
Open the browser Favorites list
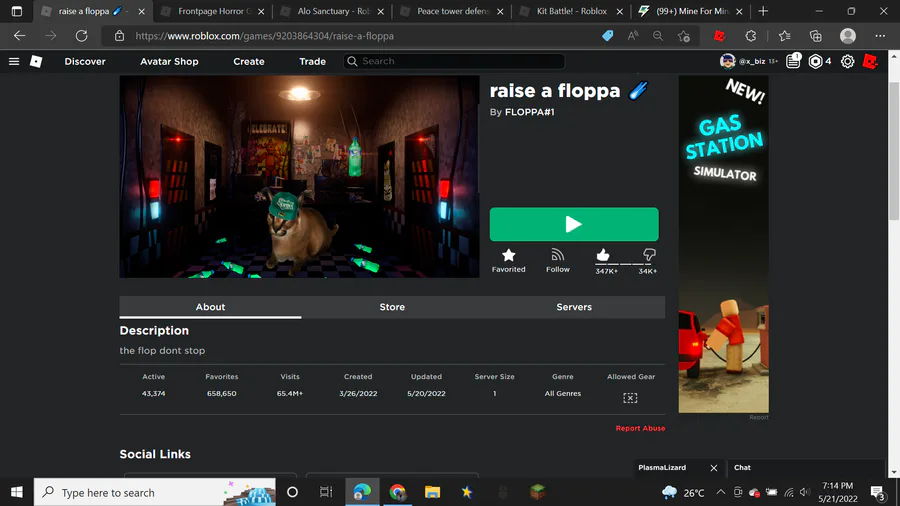[785, 36]
